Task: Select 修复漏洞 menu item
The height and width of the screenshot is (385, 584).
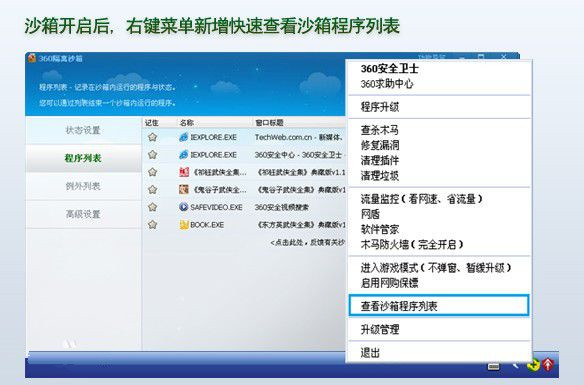Action: point(380,145)
